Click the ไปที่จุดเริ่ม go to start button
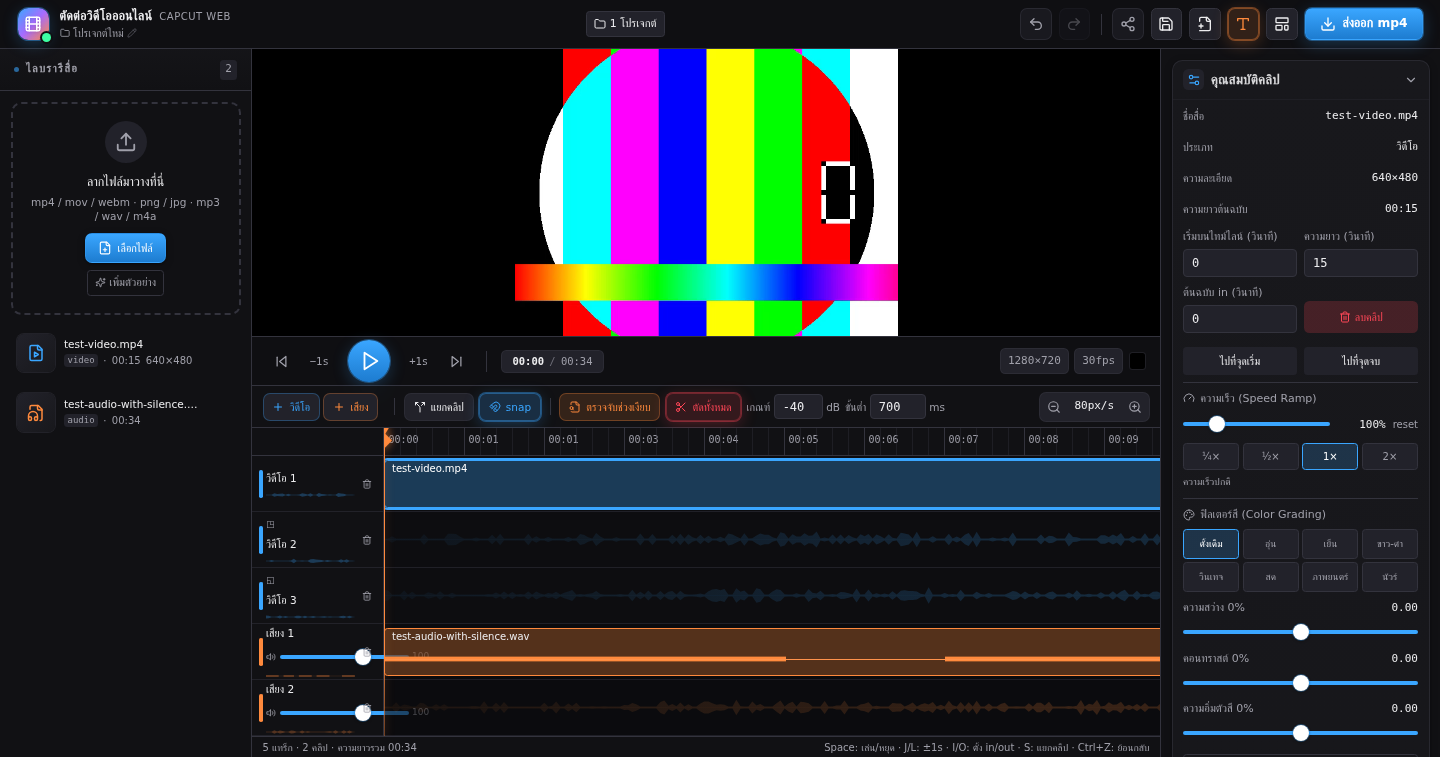The width and height of the screenshot is (1440, 757). click(x=1240, y=361)
